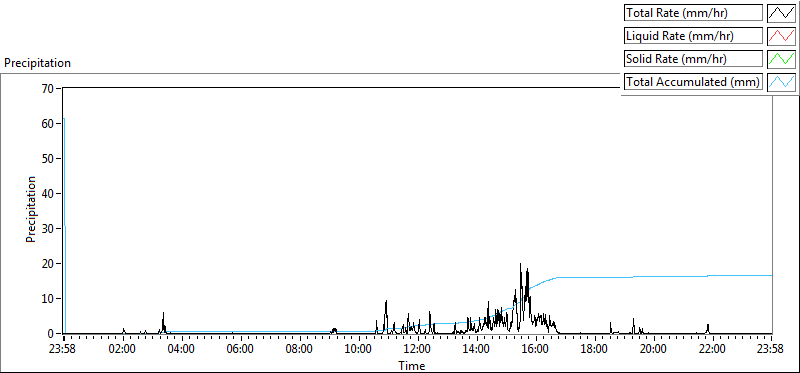Click the 20:00 x-axis time label
The height and width of the screenshot is (373, 800).
point(654,350)
